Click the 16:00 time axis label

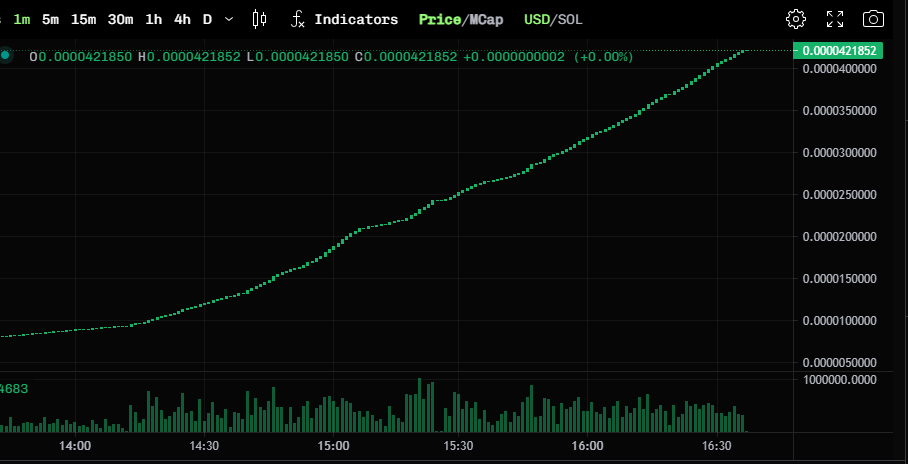(x=587, y=447)
